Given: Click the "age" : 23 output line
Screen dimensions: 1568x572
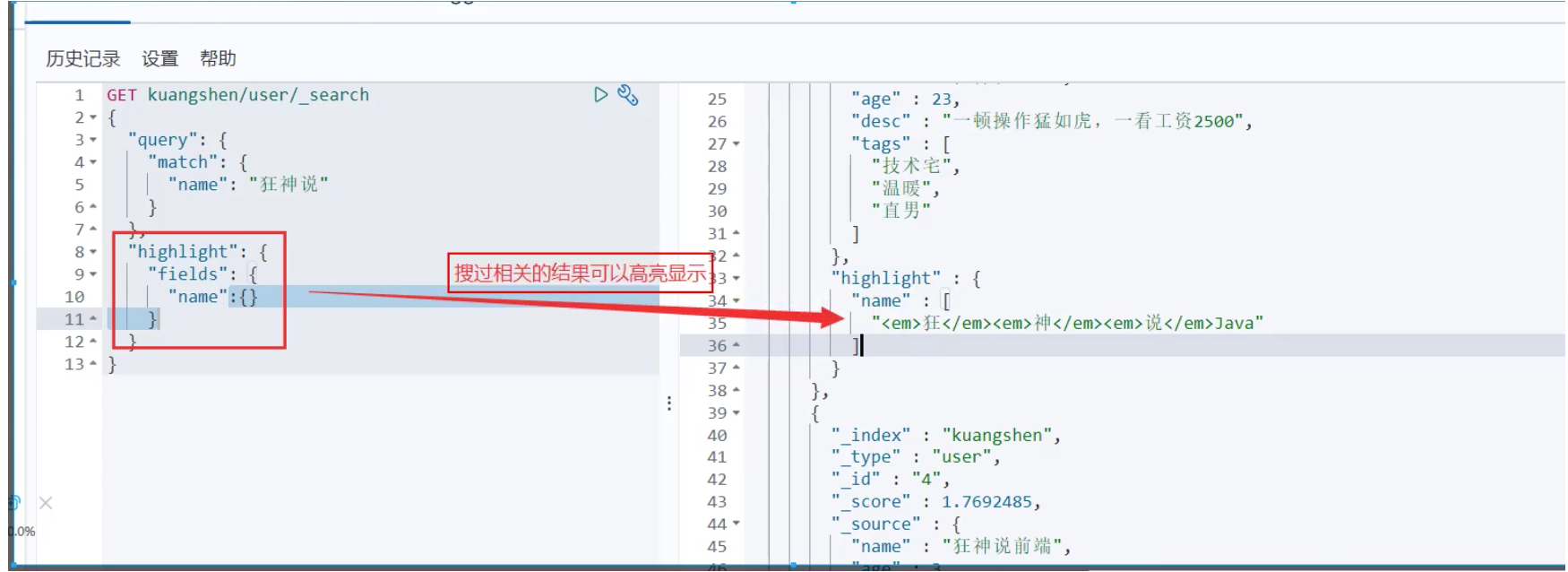Looking at the screenshot, I should [905, 99].
